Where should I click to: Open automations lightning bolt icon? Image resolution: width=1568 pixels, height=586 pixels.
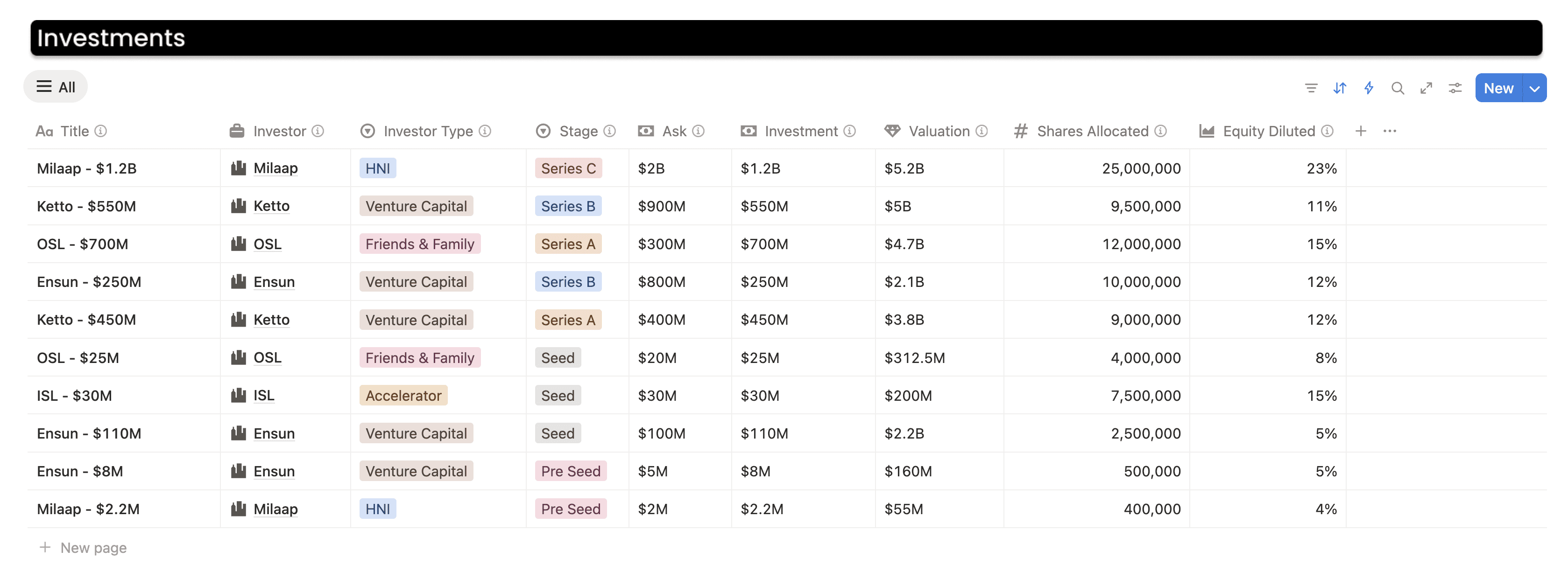coord(1369,88)
